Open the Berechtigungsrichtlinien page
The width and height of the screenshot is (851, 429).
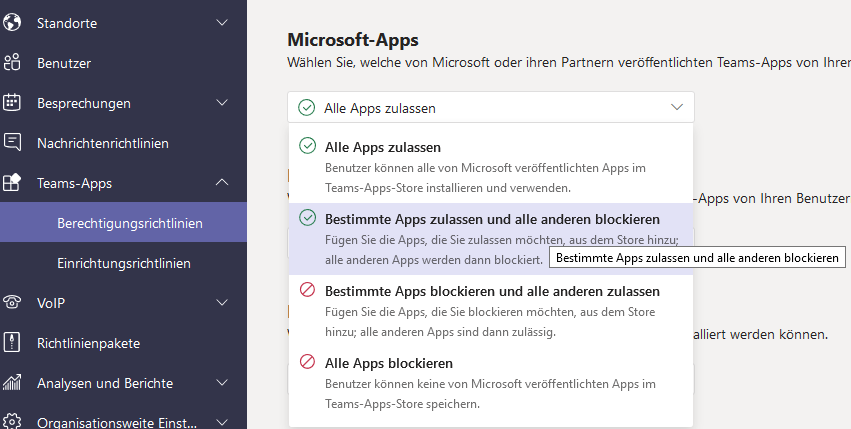coord(130,223)
